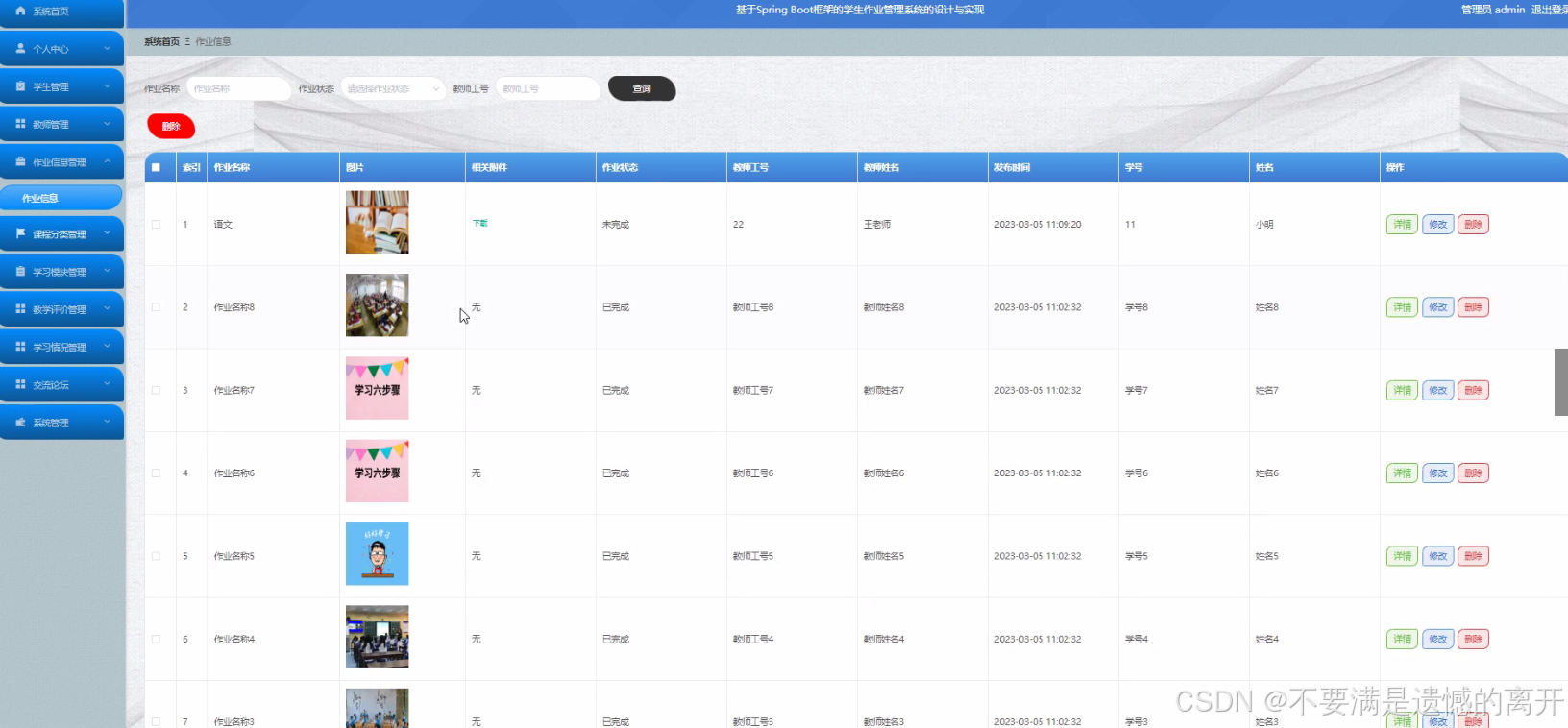The image size is (1568, 728).
Task: Collapse 作业信息管理 with its up chevron
Action: coord(107,161)
